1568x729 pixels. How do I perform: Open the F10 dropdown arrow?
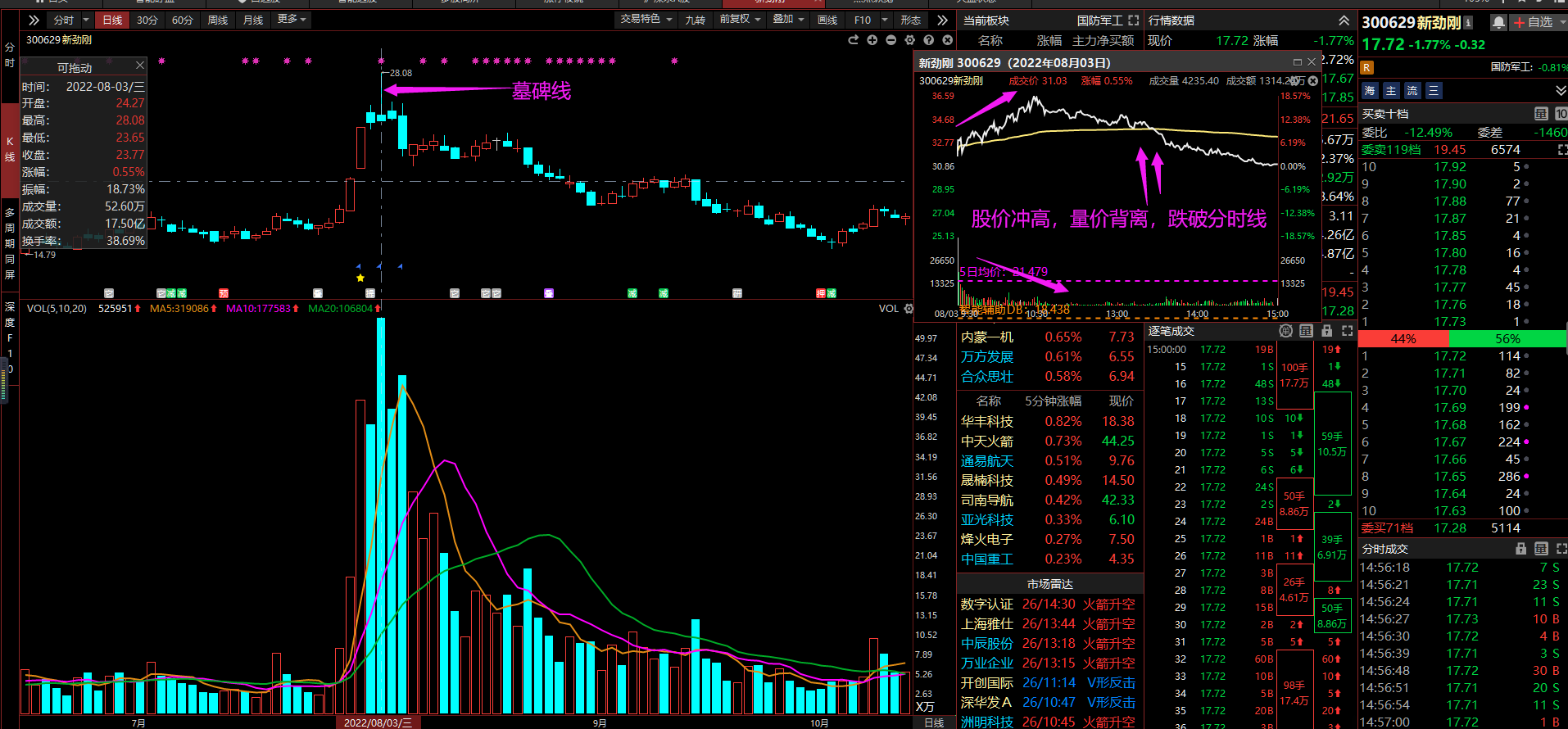(x=885, y=20)
